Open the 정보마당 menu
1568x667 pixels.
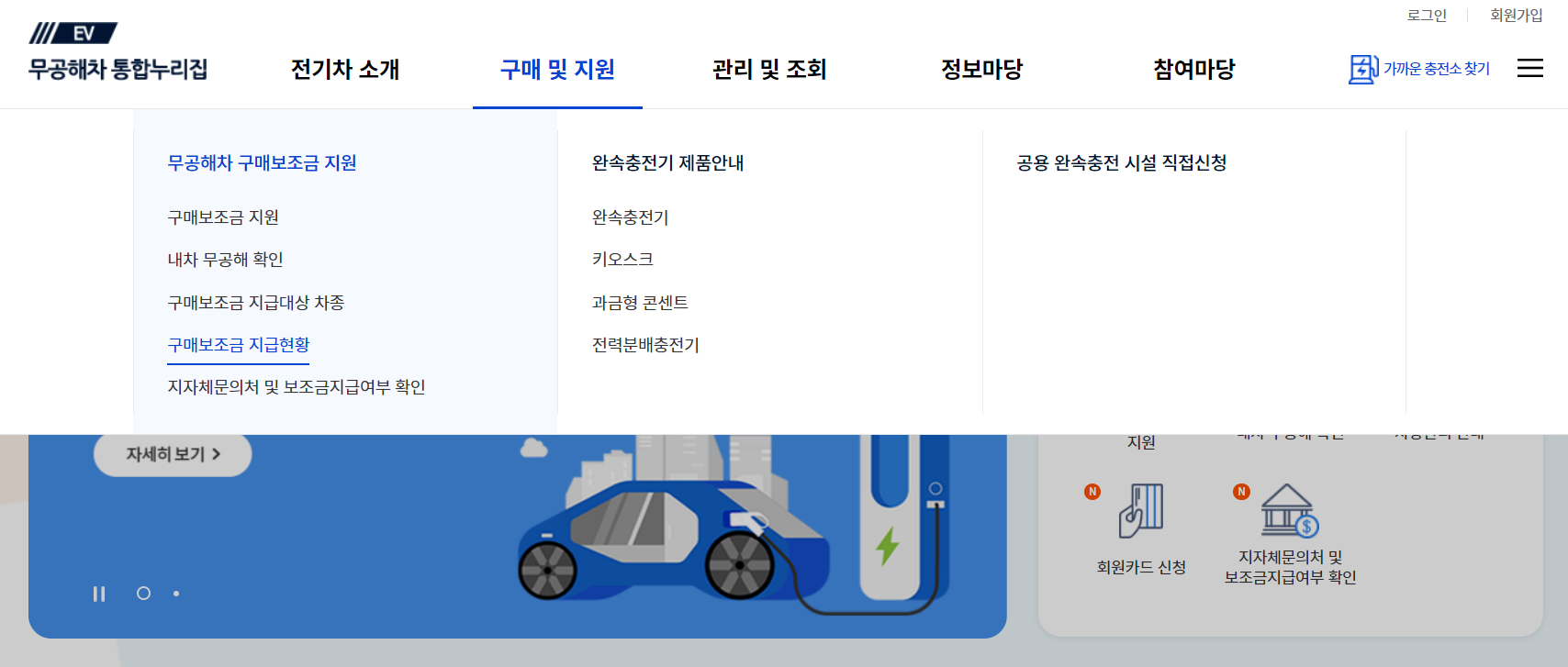click(982, 69)
